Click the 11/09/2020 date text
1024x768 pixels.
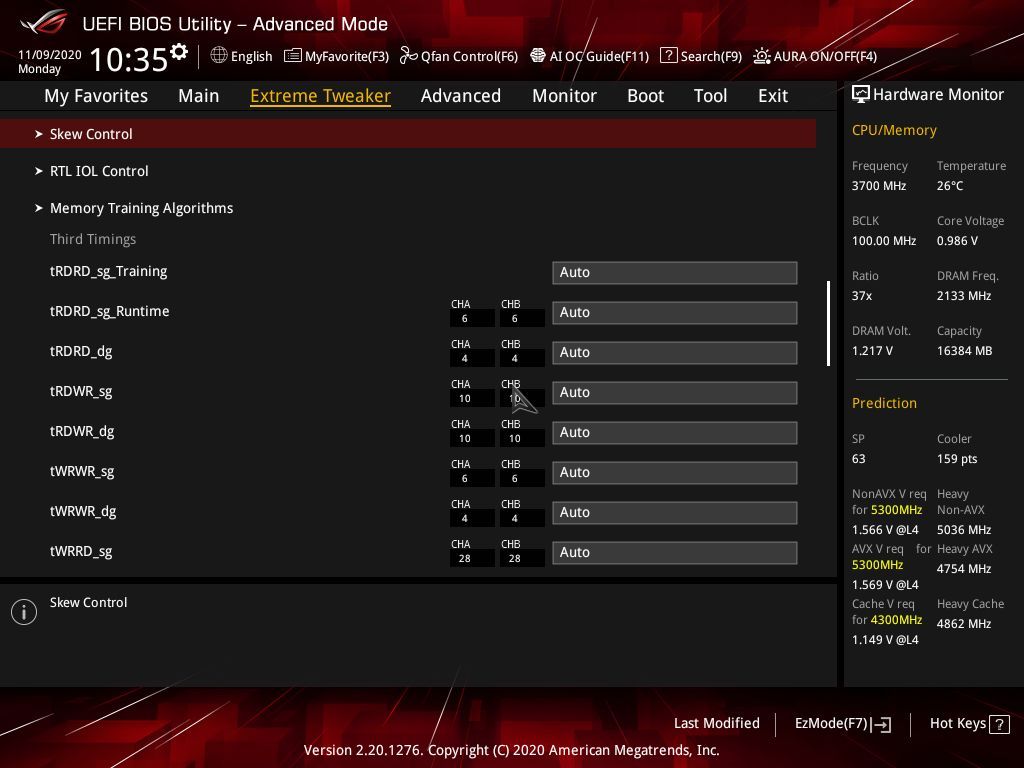click(x=50, y=55)
